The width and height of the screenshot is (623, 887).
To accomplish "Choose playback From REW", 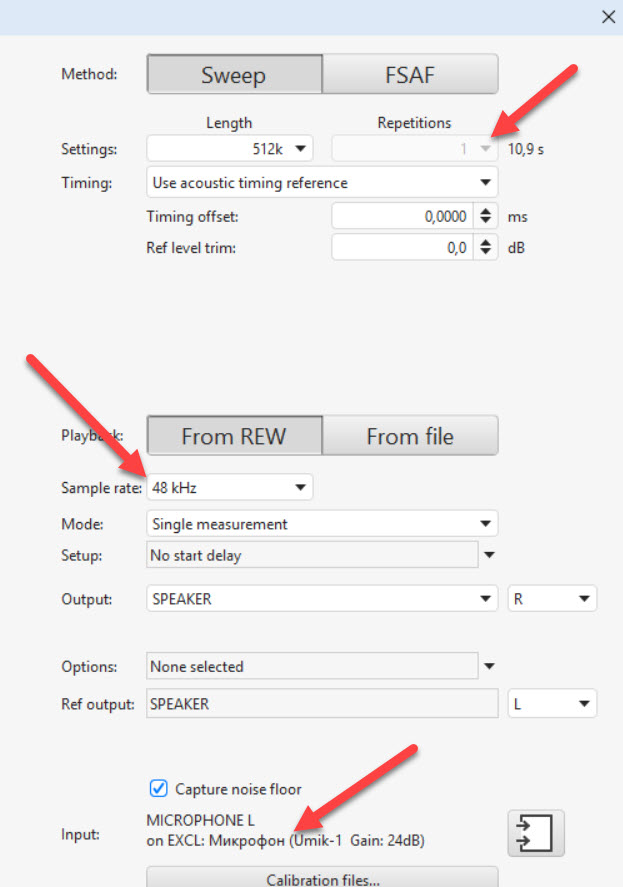I will [235, 436].
